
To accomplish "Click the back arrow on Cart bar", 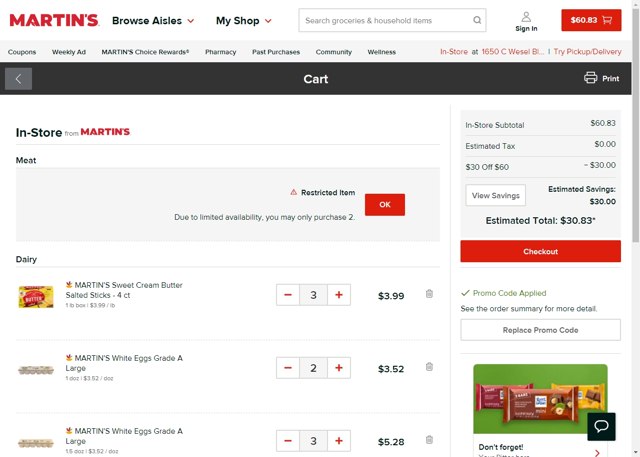I will [x=18, y=79].
